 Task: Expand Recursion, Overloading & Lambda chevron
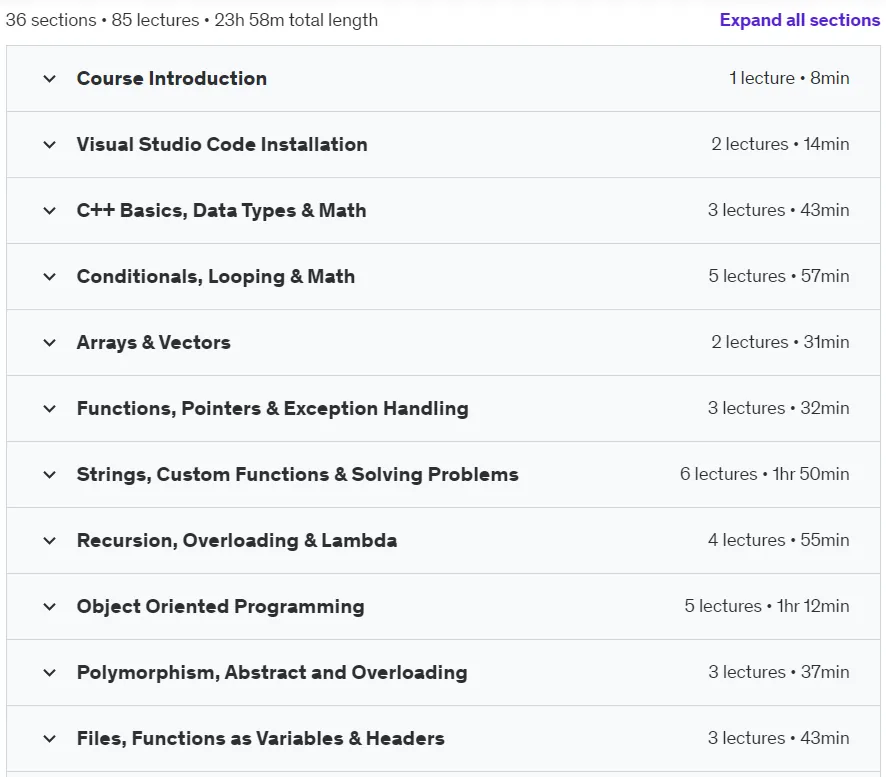point(50,541)
